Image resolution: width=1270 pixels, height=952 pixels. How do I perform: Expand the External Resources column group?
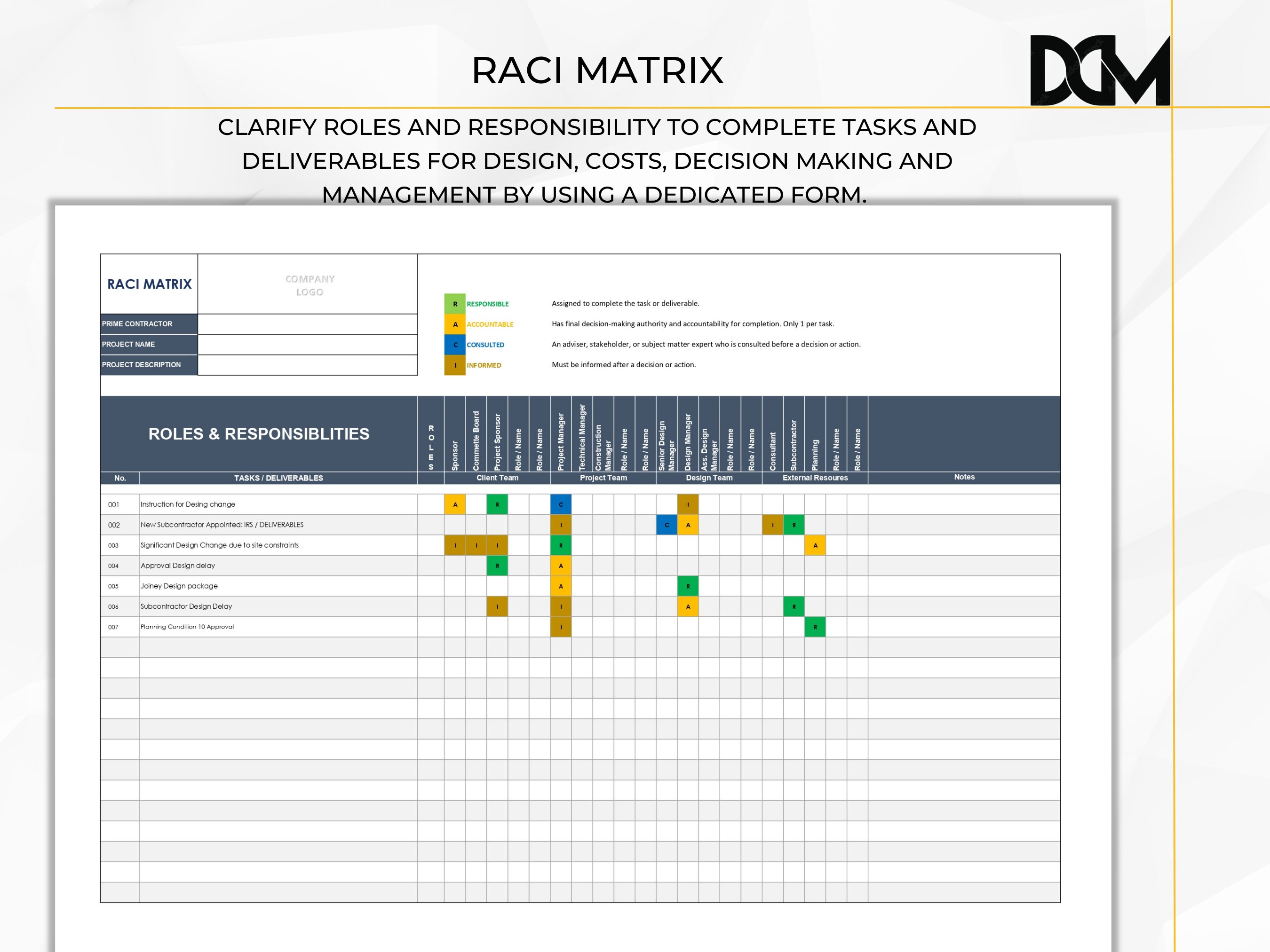tap(815, 478)
